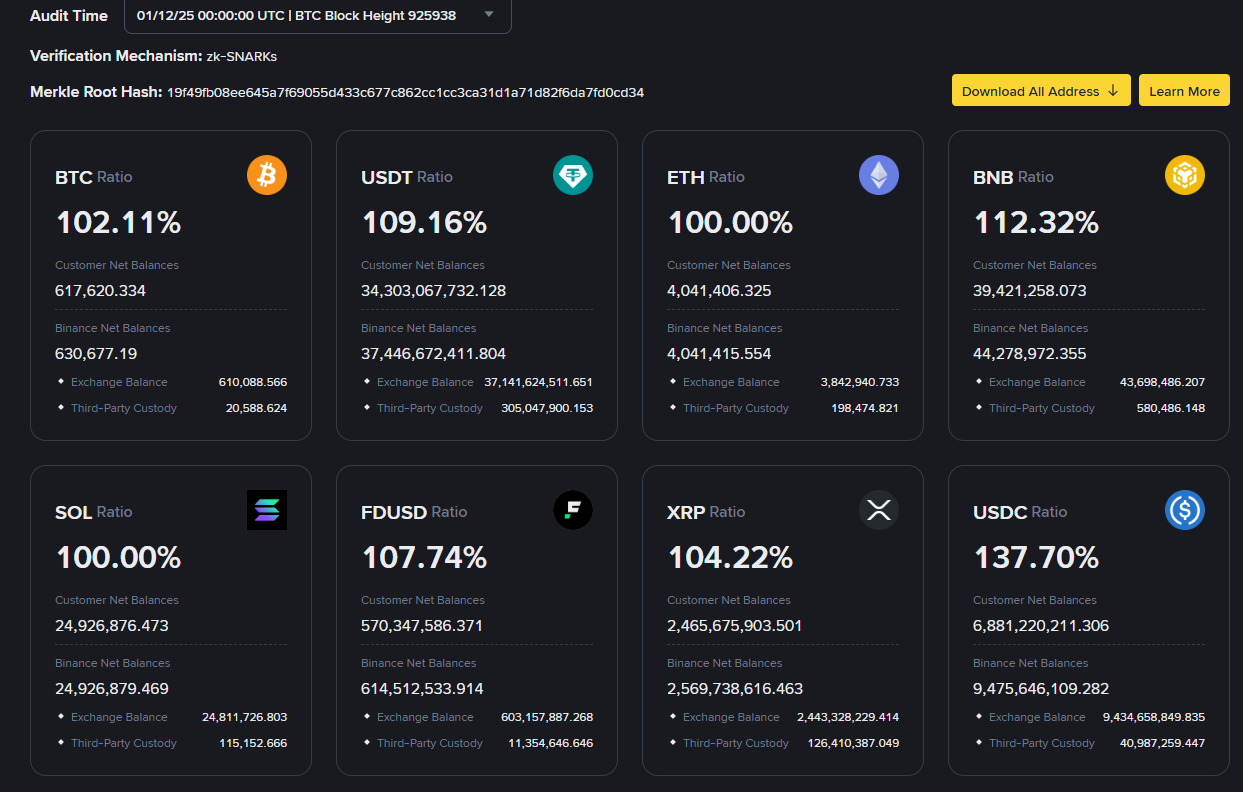The width and height of the screenshot is (1243, 792).
Task: Click the USDC ratio 137.70% value
Action: 1036,557
